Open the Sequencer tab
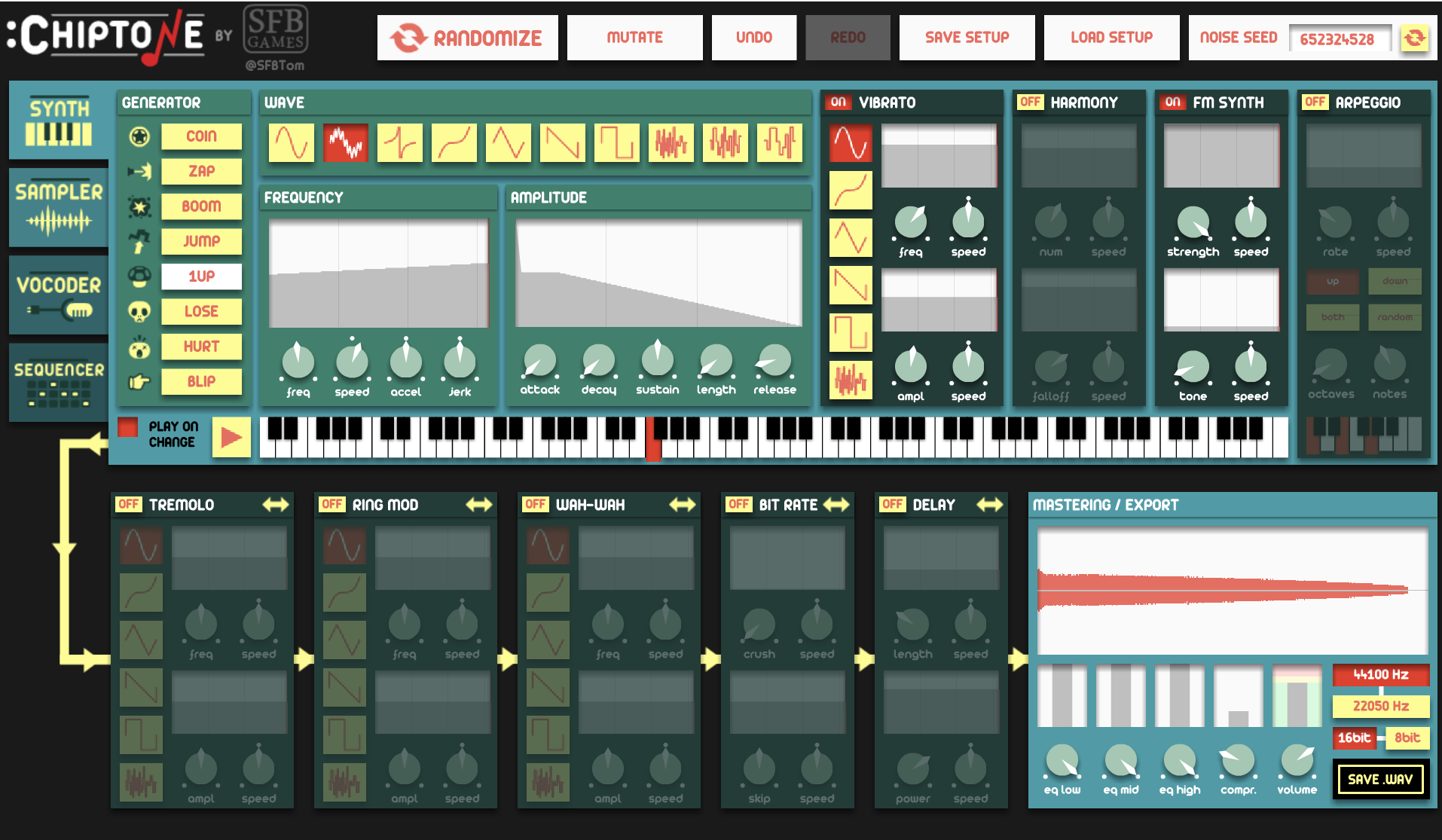This screenshot has width=1442, height=840. click(x=59, y=382)
